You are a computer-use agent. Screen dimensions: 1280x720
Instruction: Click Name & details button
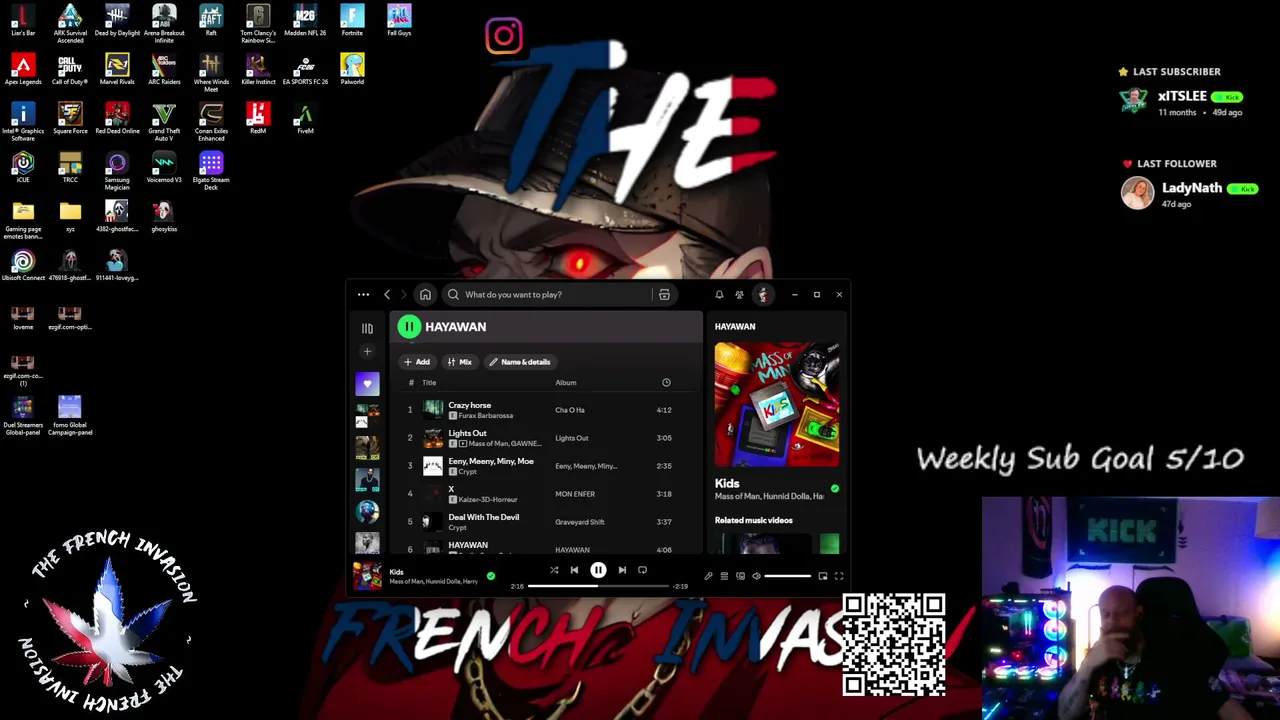point(520,362)
